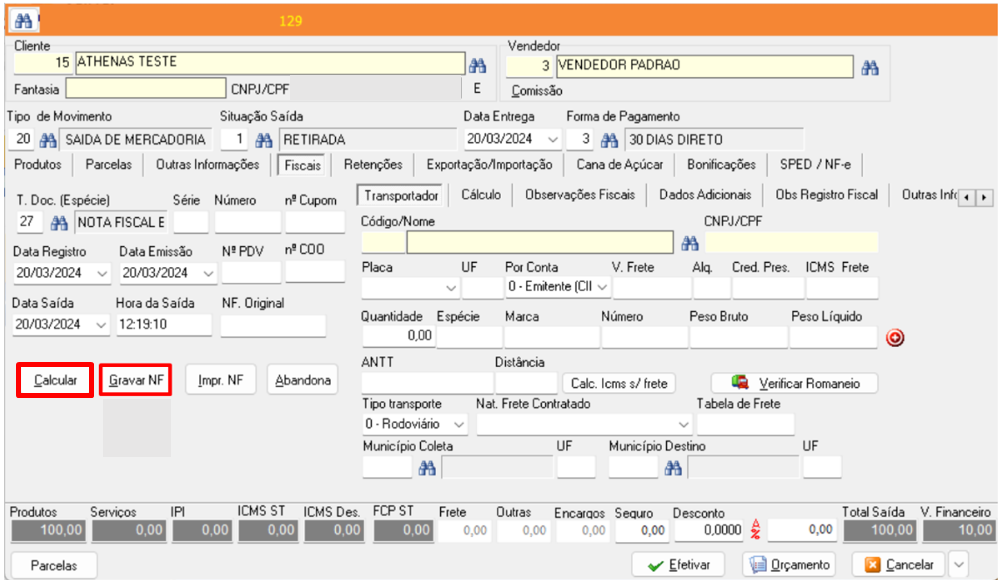The height and width of the screenshot is (580, 1002).
Task: Click the red circular icon beside Peso Líquido
Action: (x=896, y=338)
